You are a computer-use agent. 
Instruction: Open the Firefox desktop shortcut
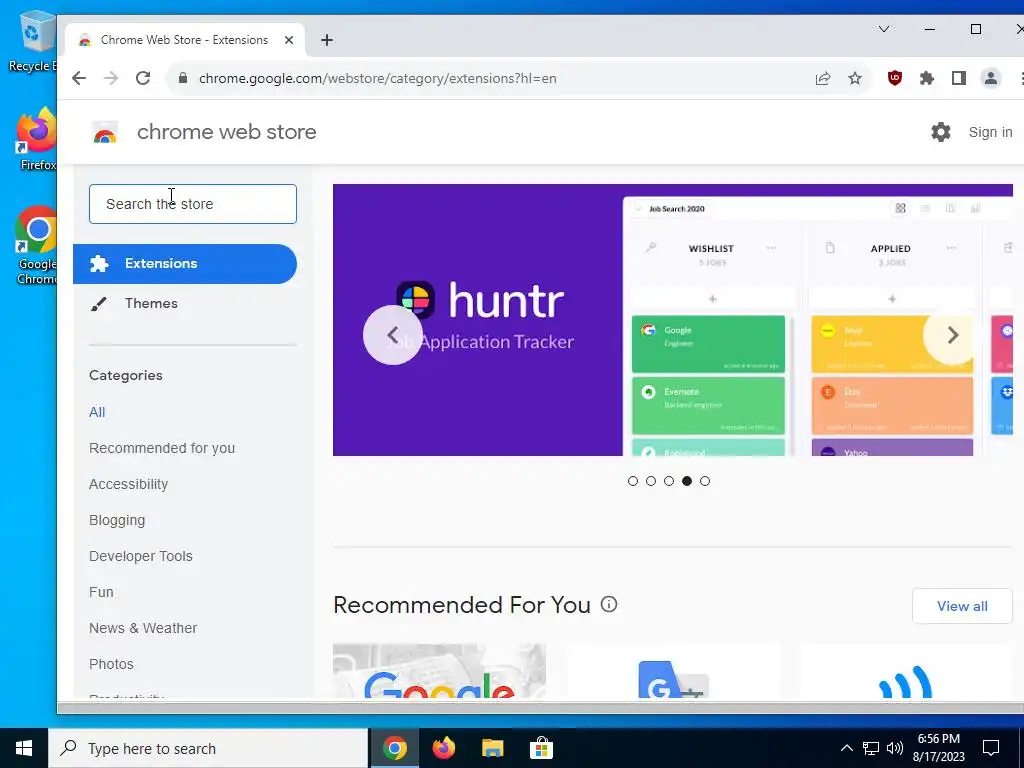tap(36, 139)
